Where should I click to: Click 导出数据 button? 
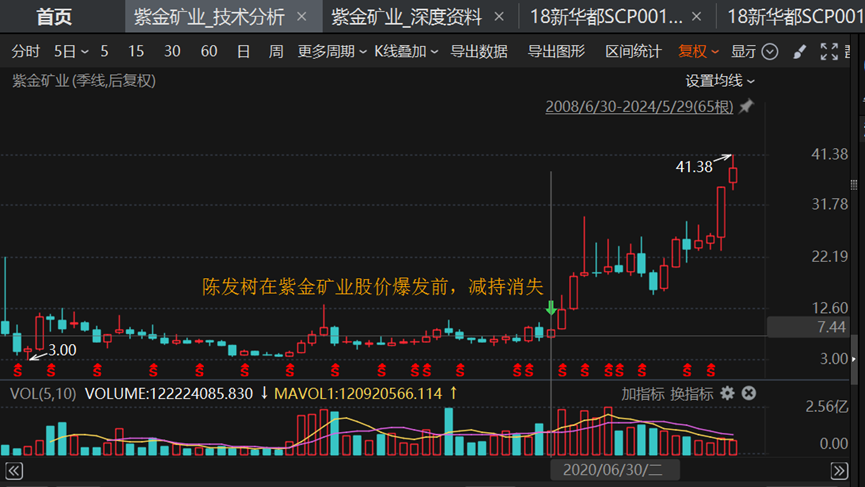point(479,51)
